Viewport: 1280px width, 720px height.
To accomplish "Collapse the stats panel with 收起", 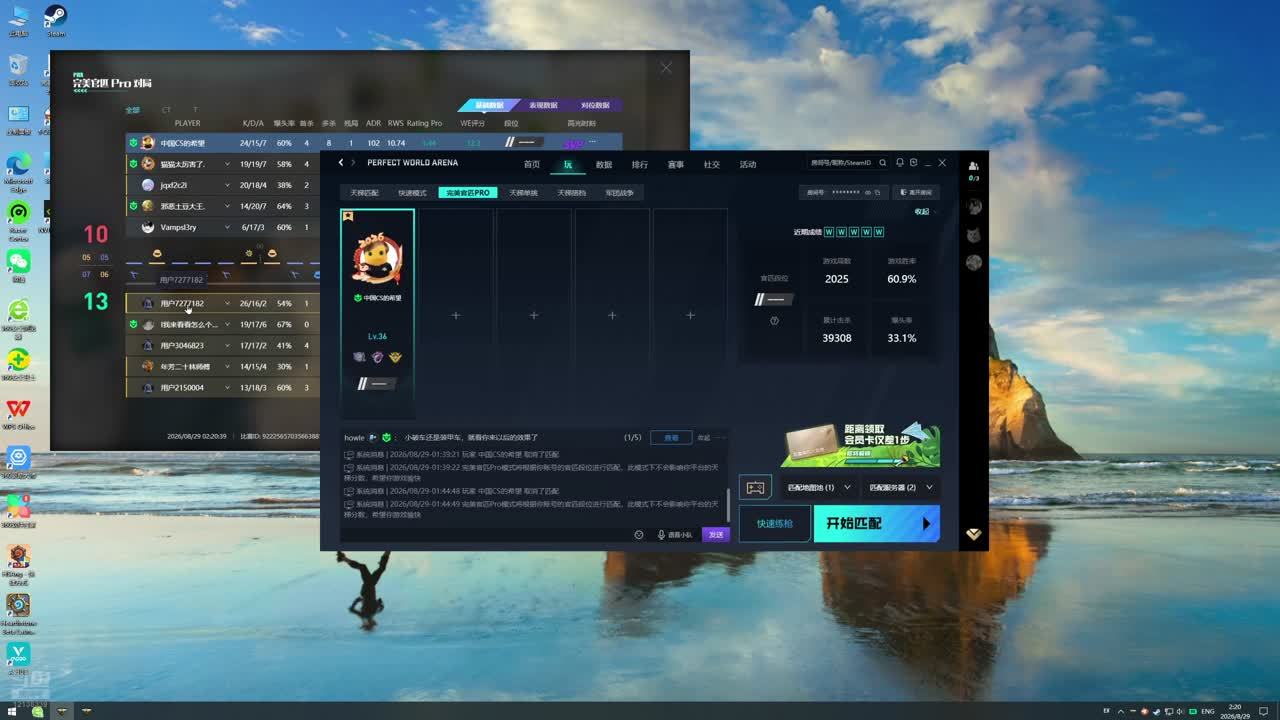I will click(x=922, y=211).
